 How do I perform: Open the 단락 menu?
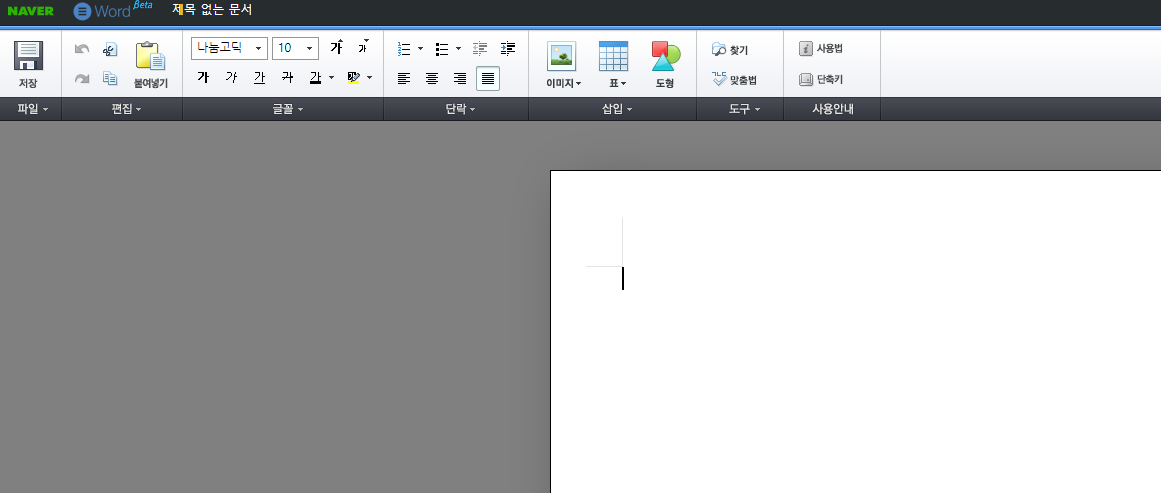(460, 109)
